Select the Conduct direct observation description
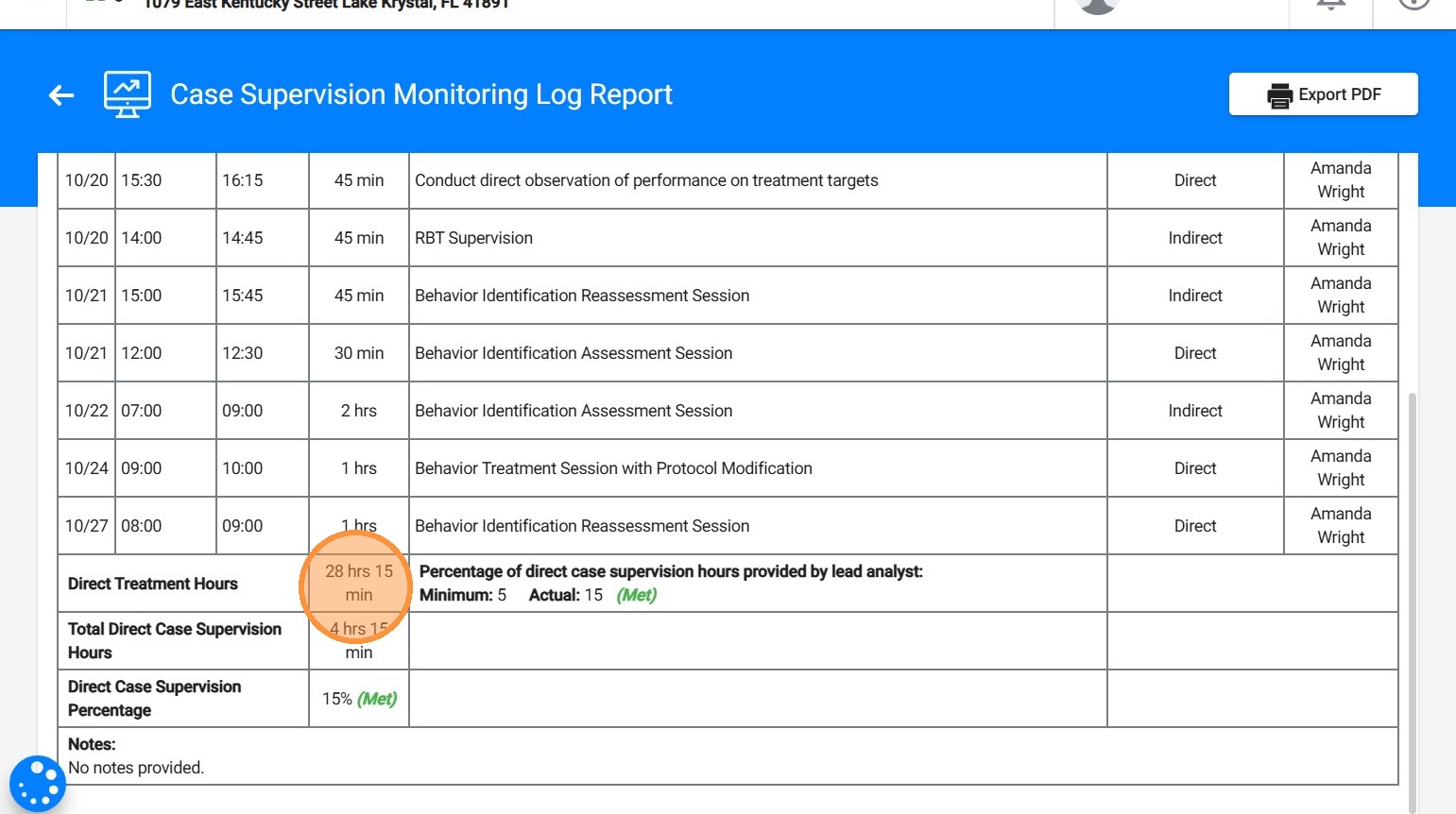This screenshot has width=1456, height=814. click(646, 180)
